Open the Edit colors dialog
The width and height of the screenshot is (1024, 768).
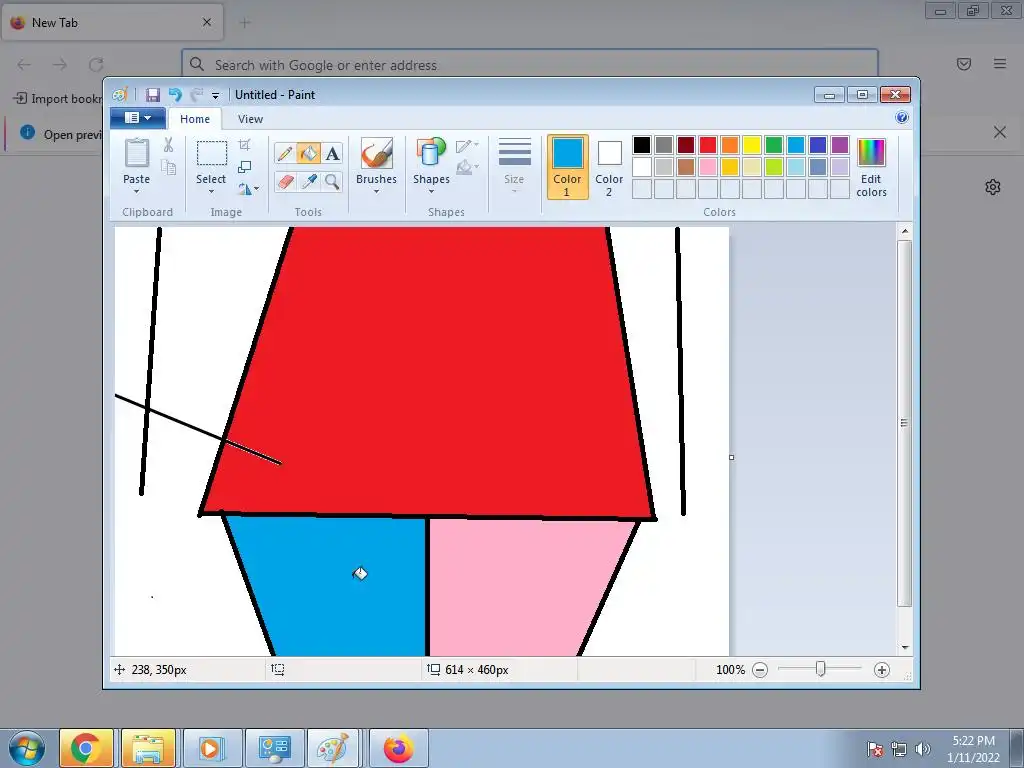(871, 167)
